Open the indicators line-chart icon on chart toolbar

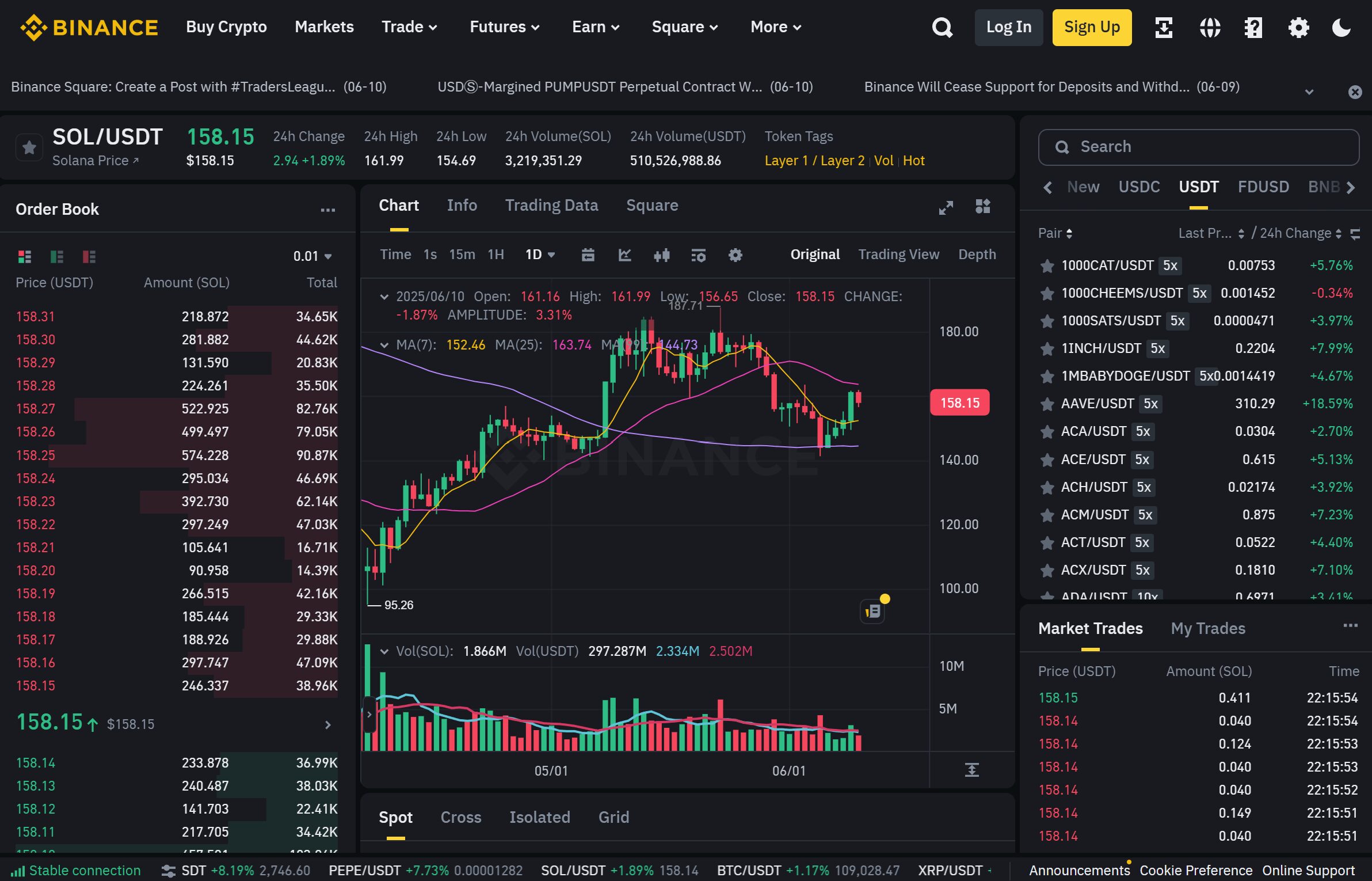click(x=624, y=255)
